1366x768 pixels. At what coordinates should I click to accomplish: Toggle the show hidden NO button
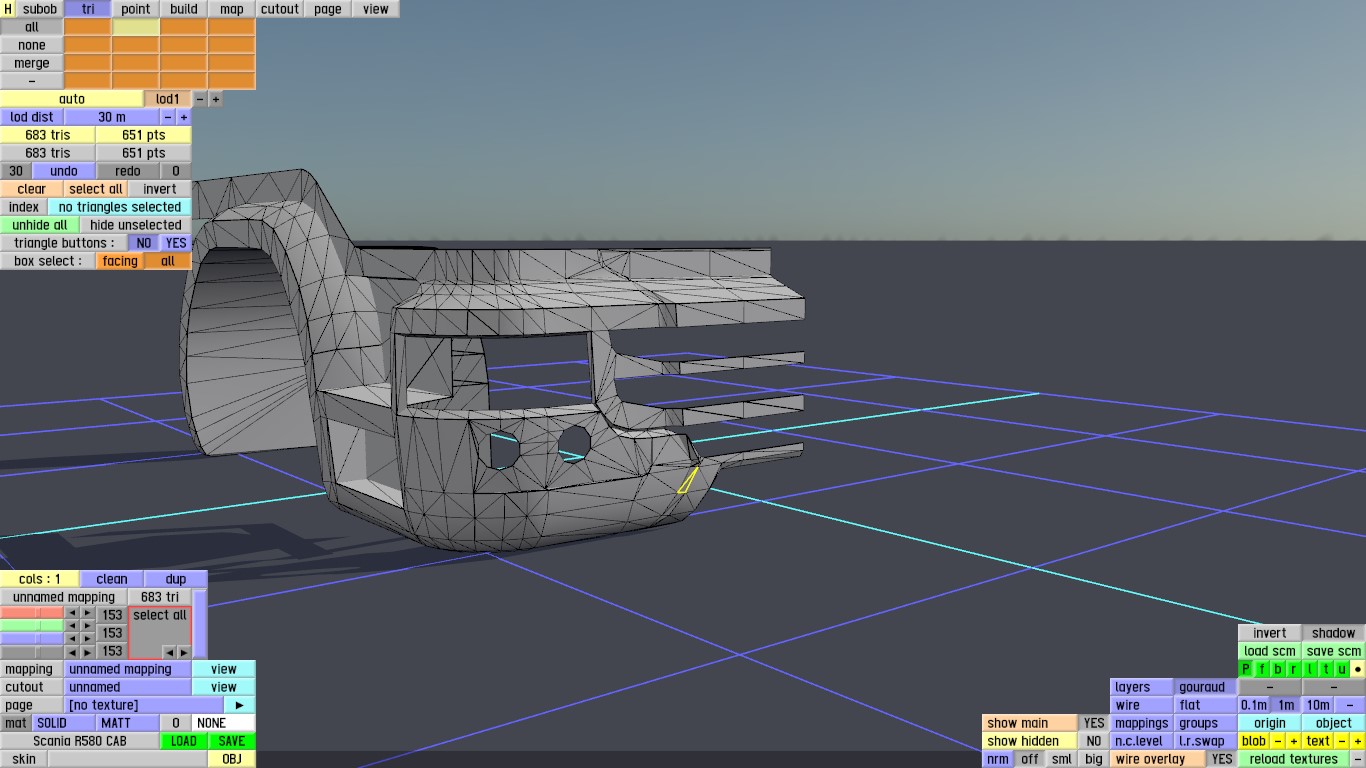(1094, 741)
